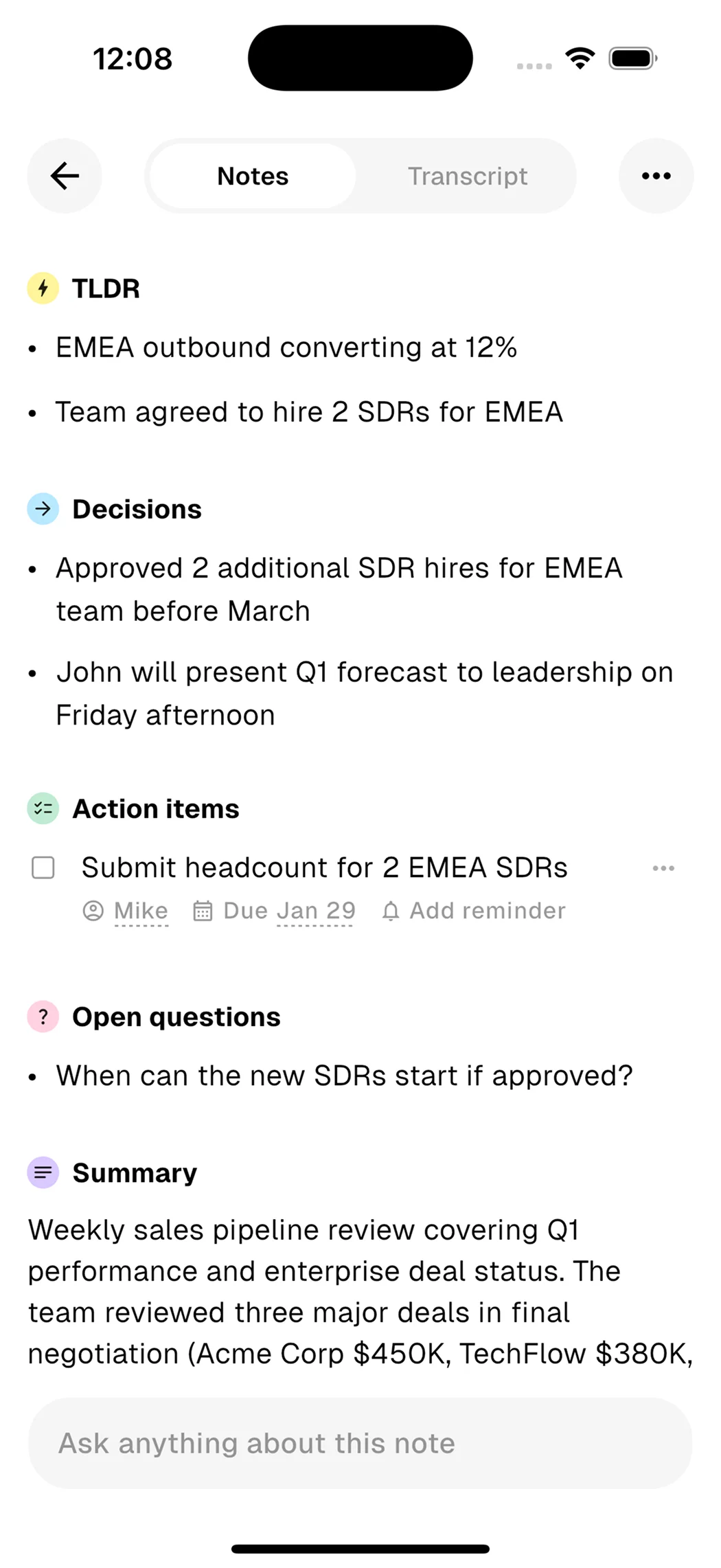Switch to the Transcript tab
Screen dimensions: 721x1568
(468, 176)
